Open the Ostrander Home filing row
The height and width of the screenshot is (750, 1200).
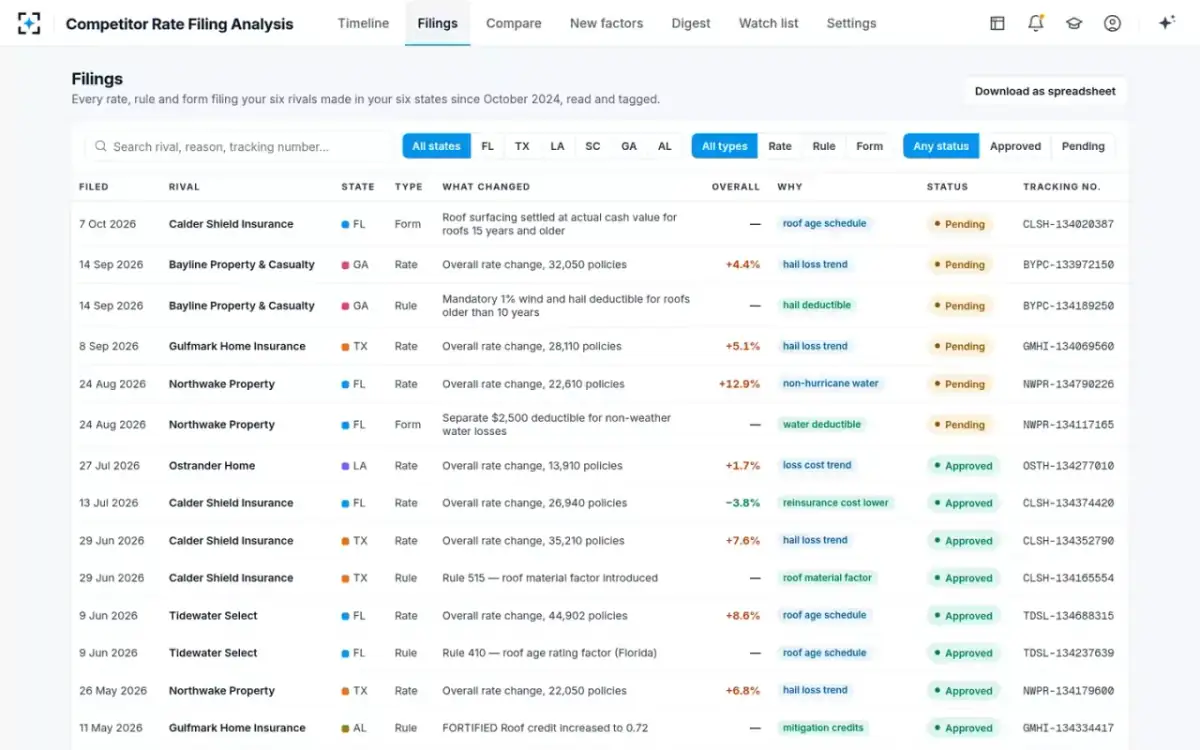point(600,466)
